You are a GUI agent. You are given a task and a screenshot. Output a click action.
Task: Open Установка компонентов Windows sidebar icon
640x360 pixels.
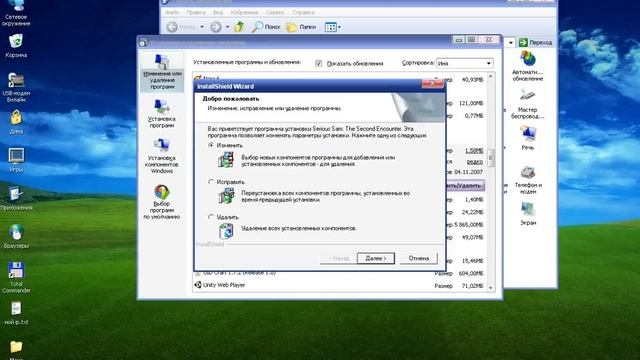[162, 156]
